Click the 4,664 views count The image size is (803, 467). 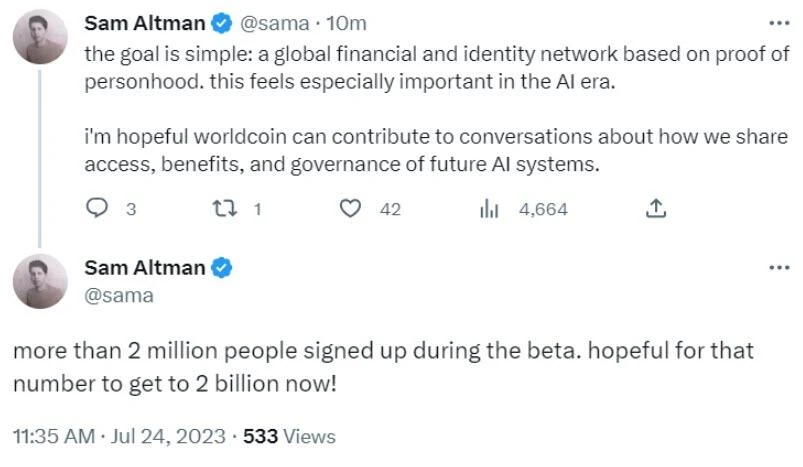click(x=543, y=209)
